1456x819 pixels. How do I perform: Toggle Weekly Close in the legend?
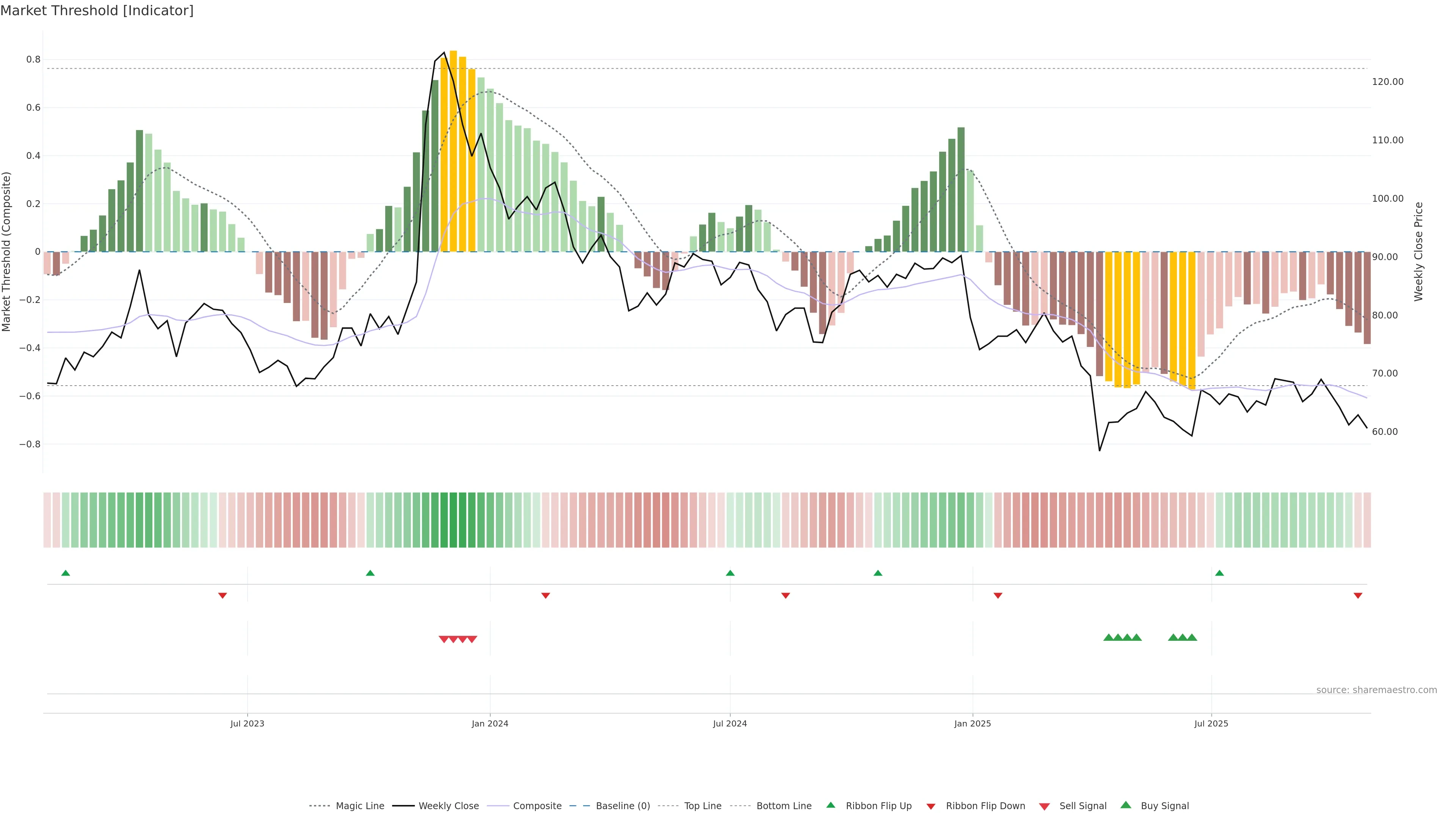448,806
